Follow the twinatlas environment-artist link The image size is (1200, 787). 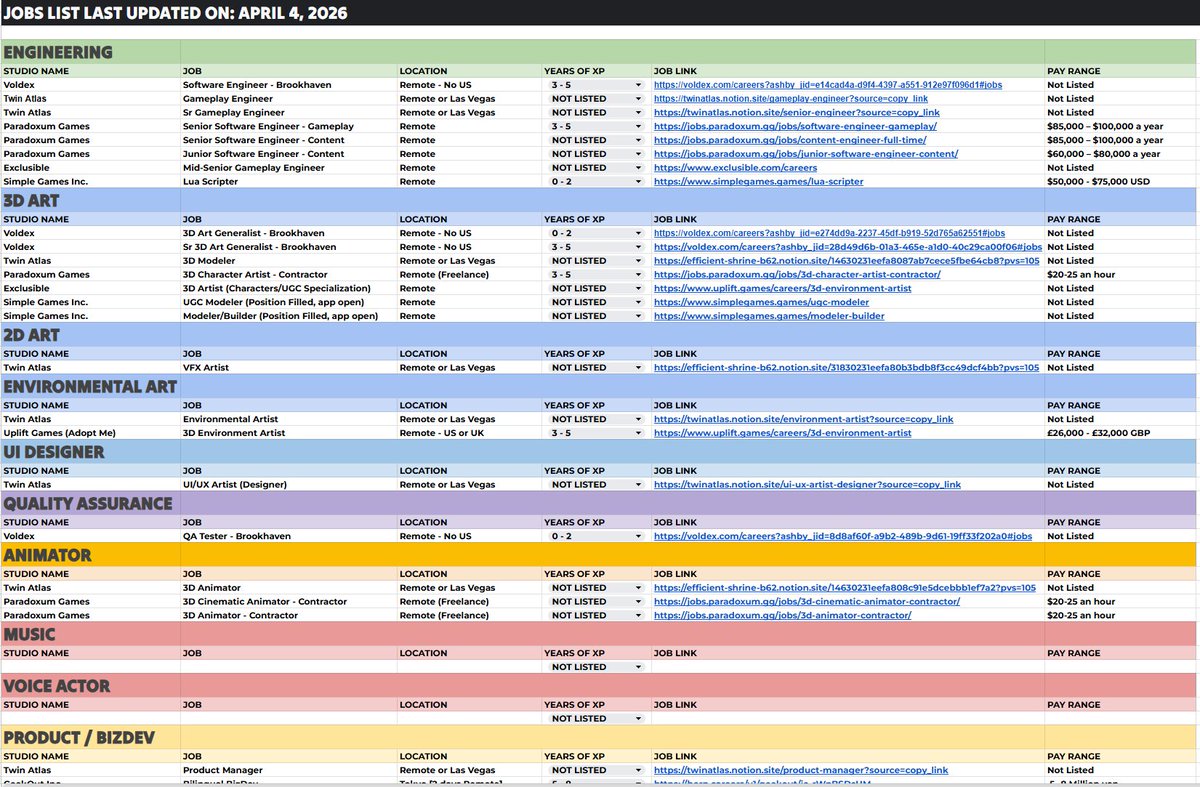pos(804,419)
